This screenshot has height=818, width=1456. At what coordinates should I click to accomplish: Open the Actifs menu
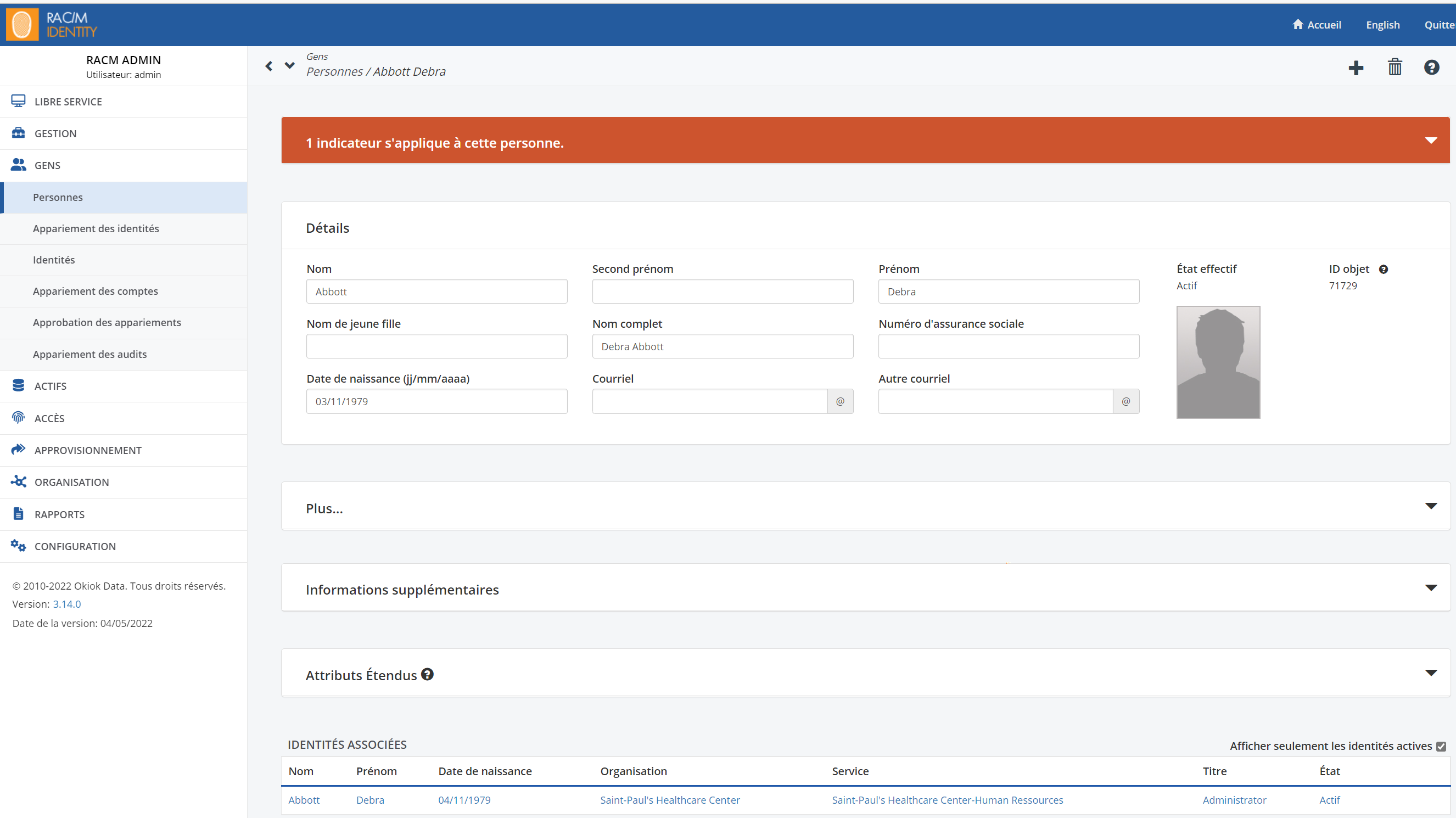(x=123, y=386)
